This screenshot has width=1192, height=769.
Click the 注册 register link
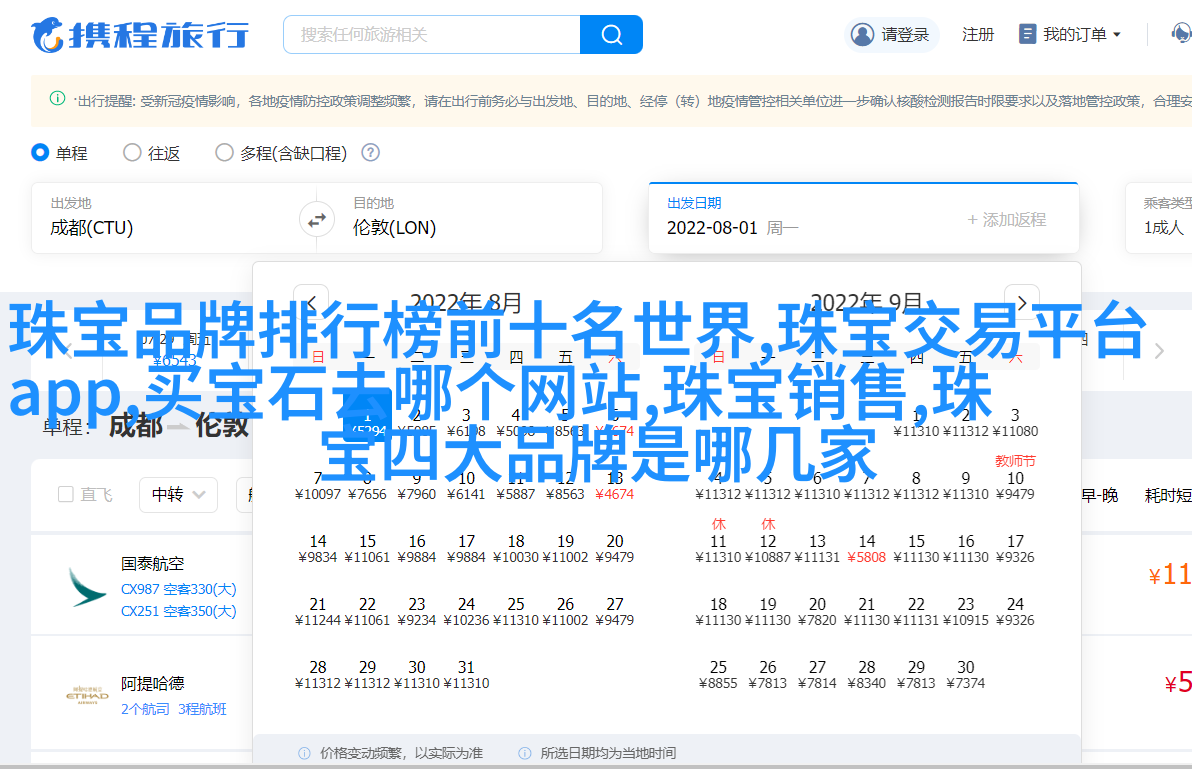click(977, 34)
